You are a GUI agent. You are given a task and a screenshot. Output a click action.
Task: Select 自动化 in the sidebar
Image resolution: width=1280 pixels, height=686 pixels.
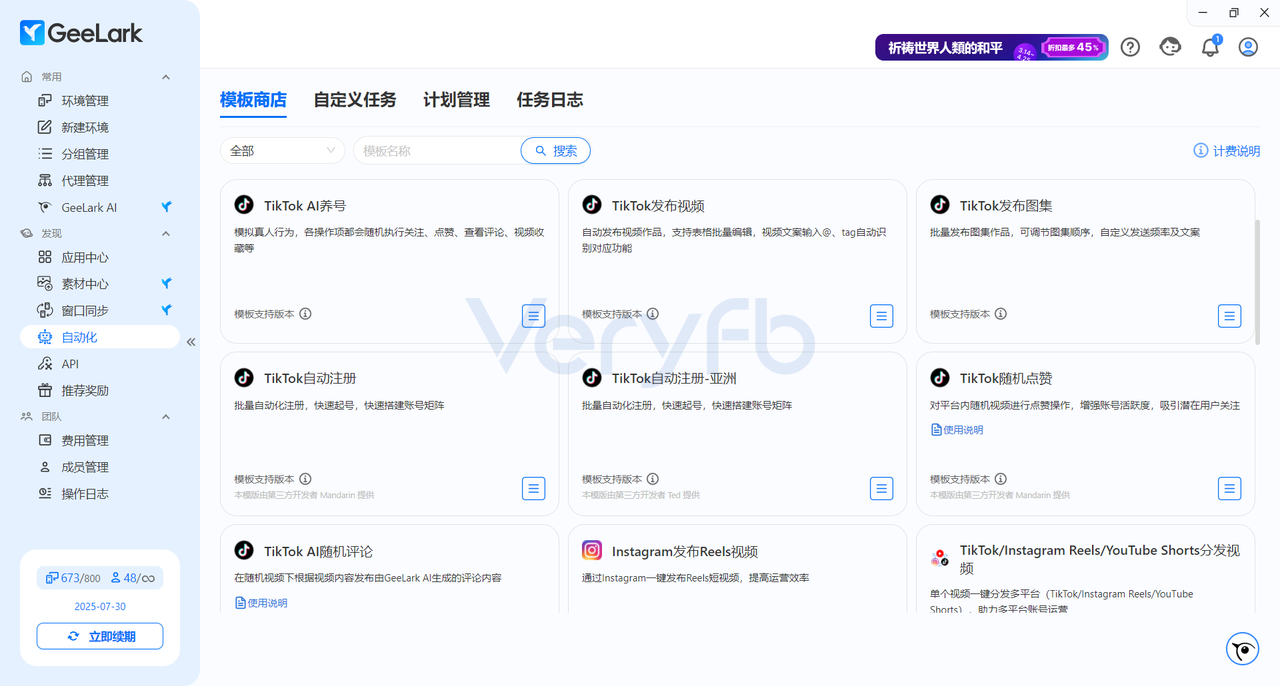(x=100, y=337)
